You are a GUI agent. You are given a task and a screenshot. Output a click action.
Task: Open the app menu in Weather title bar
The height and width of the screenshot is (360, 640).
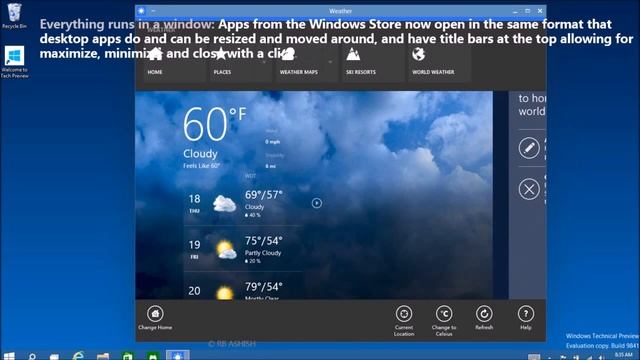pos(153,11)
